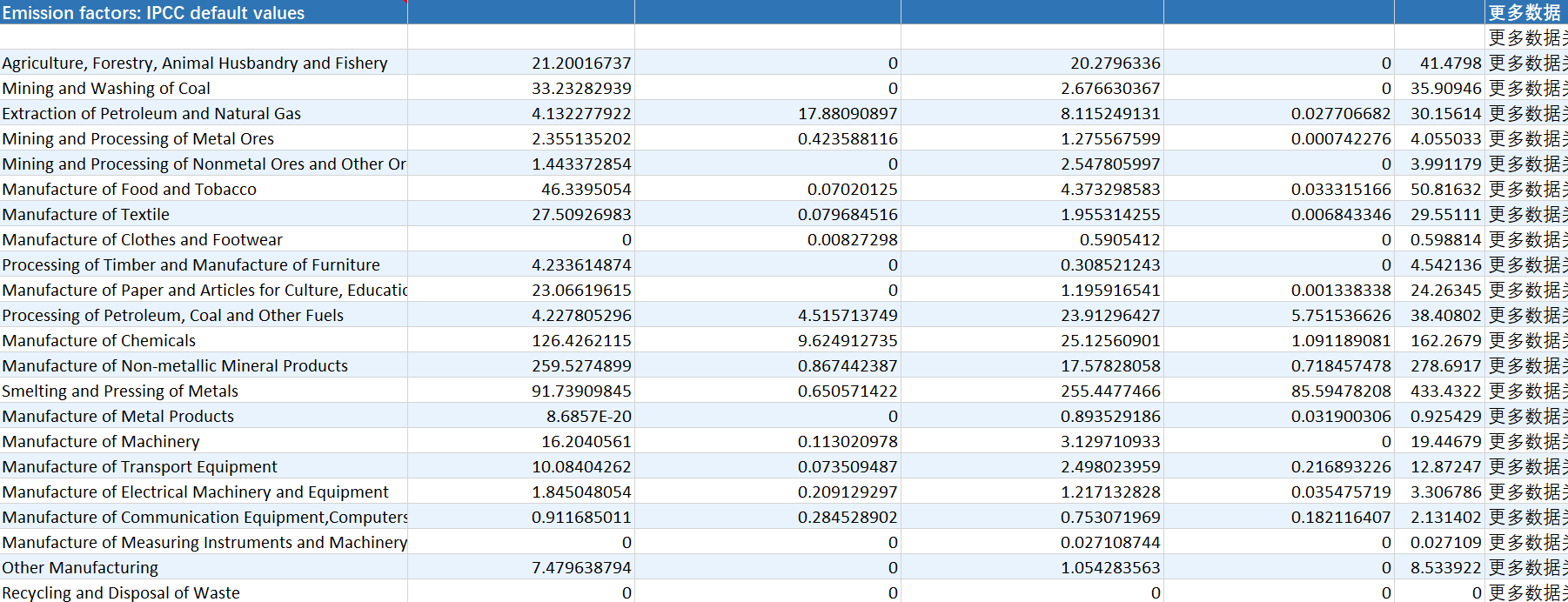Click the cell with 0.027108744
The image size is (1568, 602).
[x=1032, y=542]
